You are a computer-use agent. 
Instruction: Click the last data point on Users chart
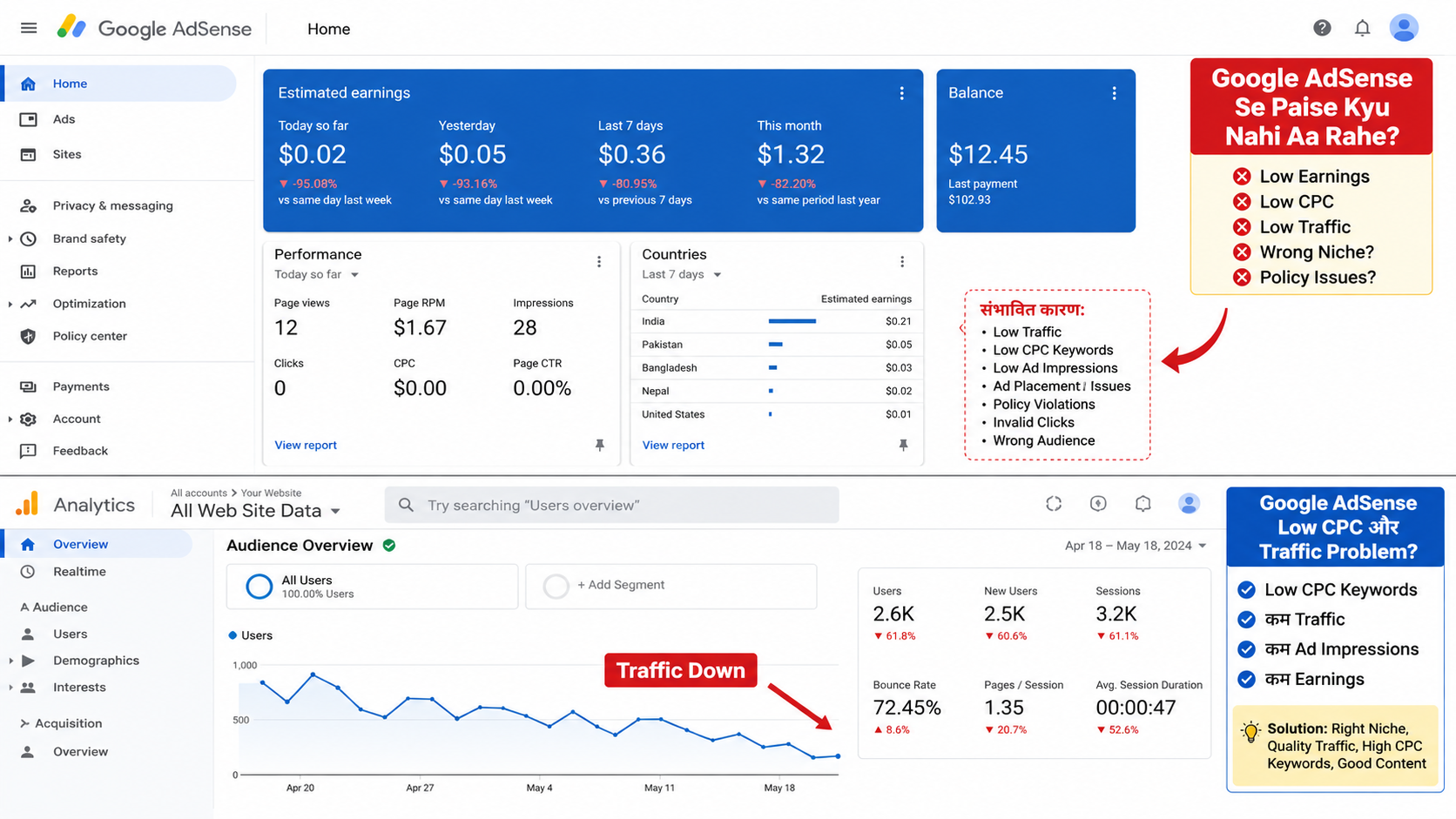coord(838,756)
